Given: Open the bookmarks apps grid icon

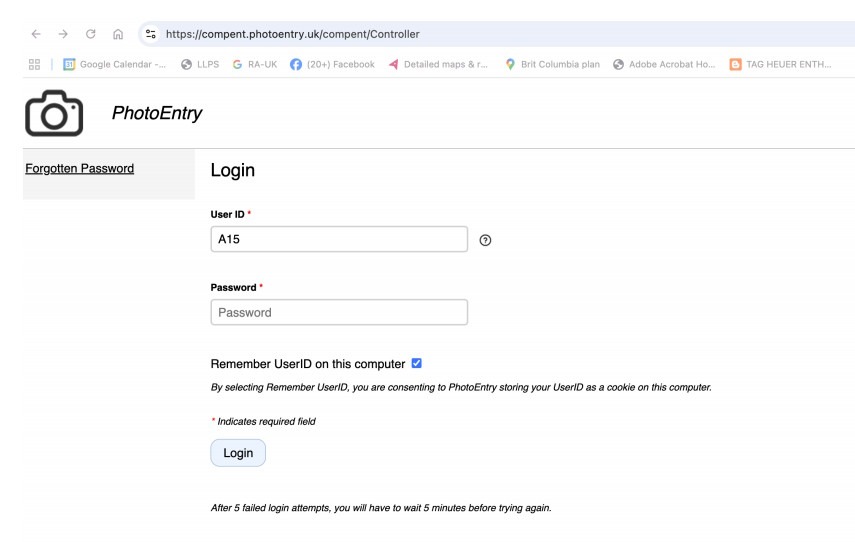Looking at the screenshot, I should click(34, 64).
